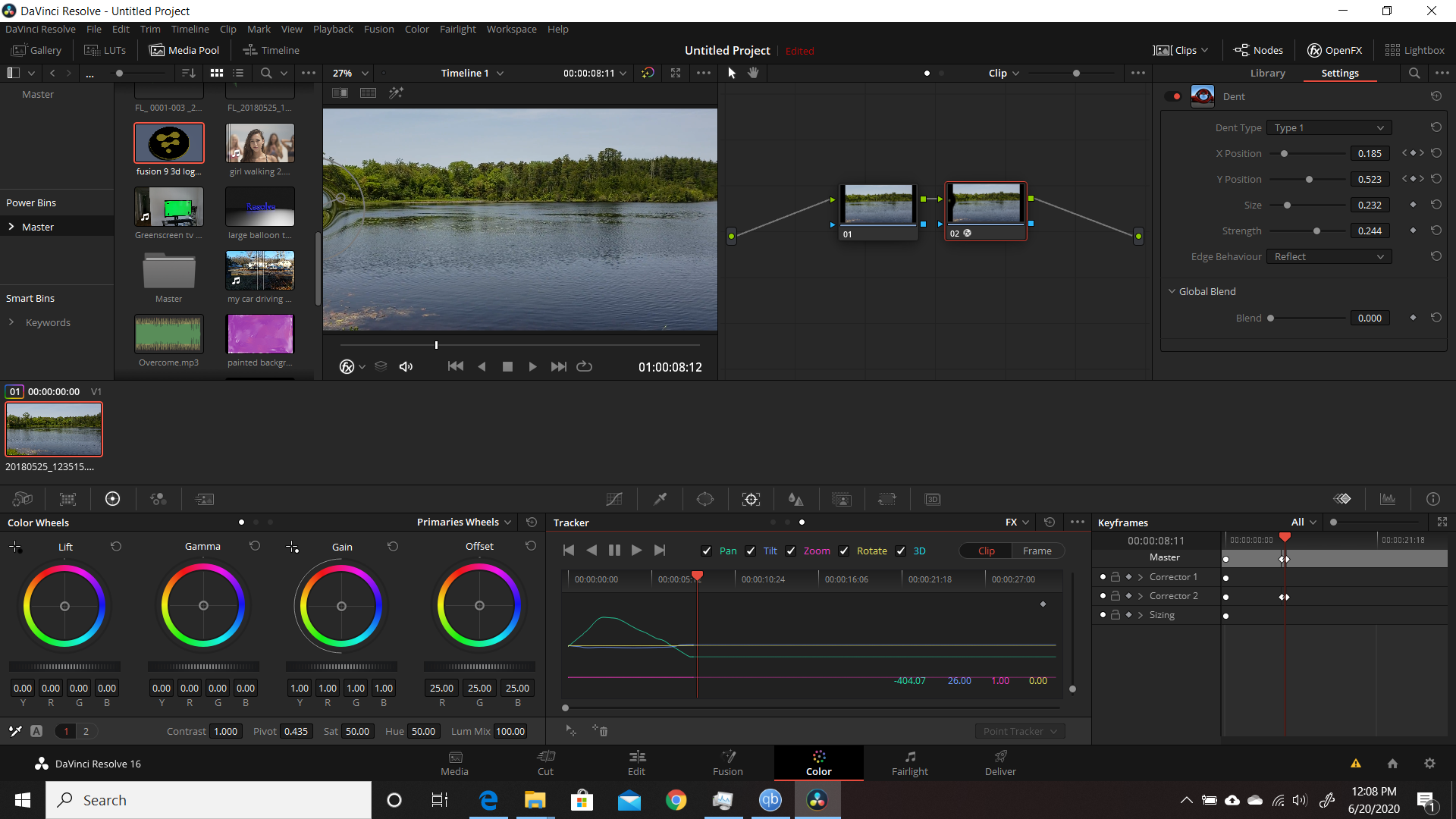Select the Curves palette icon
Image resolution: width=1456 pixels, height=819 pixels.
coord(614,499)
